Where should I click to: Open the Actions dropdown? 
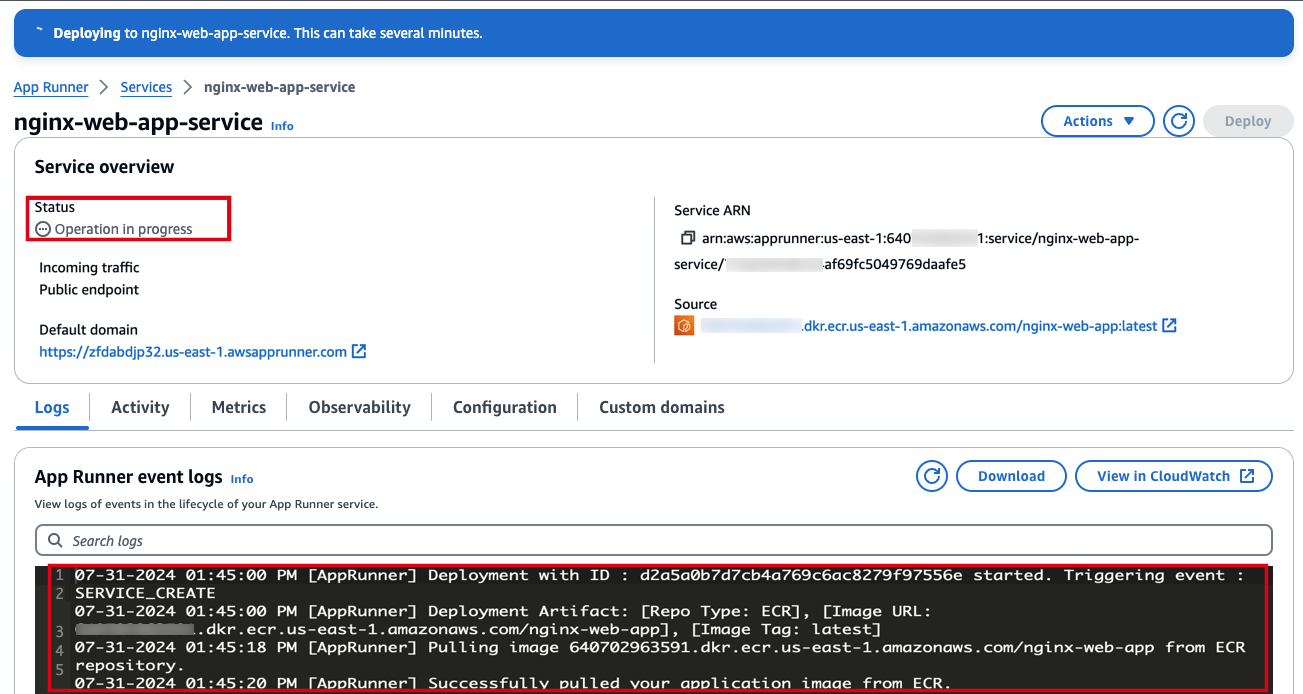pos(1097,120)
